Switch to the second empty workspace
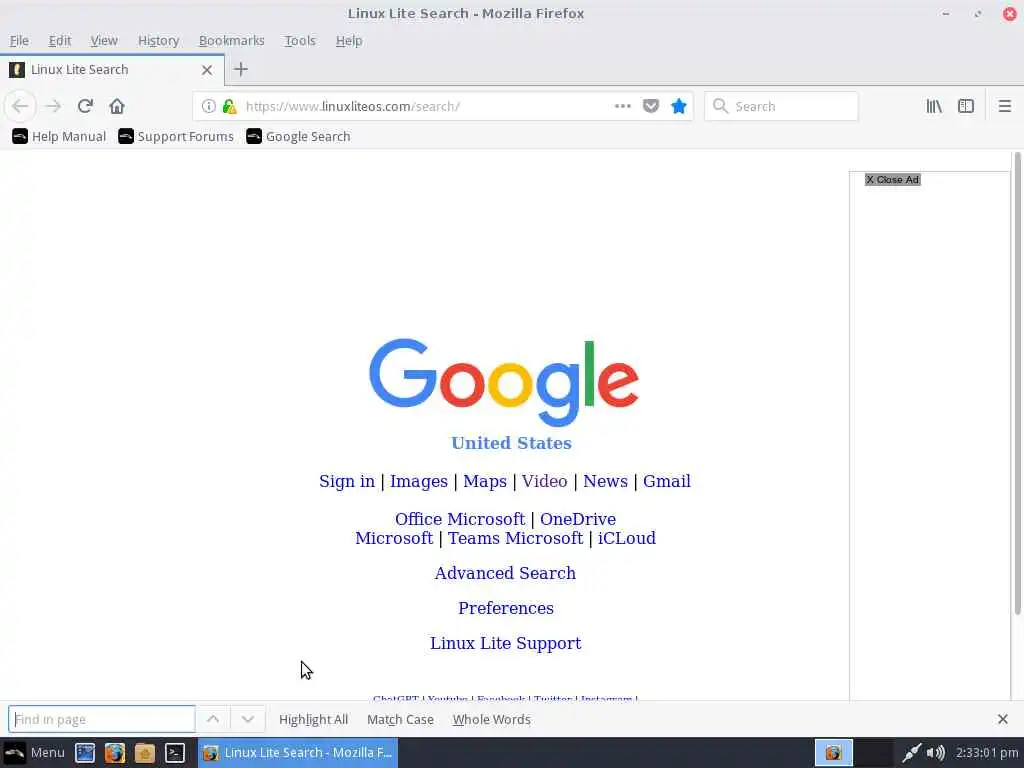This screenshot has width=1024, height=768. click(874, 752)
